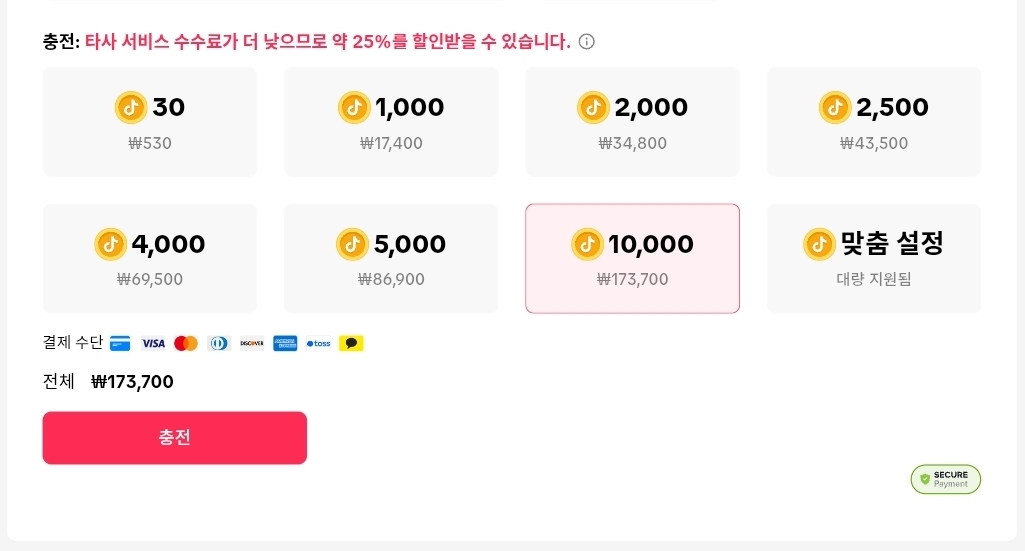Pick the 2,500 coins package
1025x551 pixels.
(x=873, y=122)
